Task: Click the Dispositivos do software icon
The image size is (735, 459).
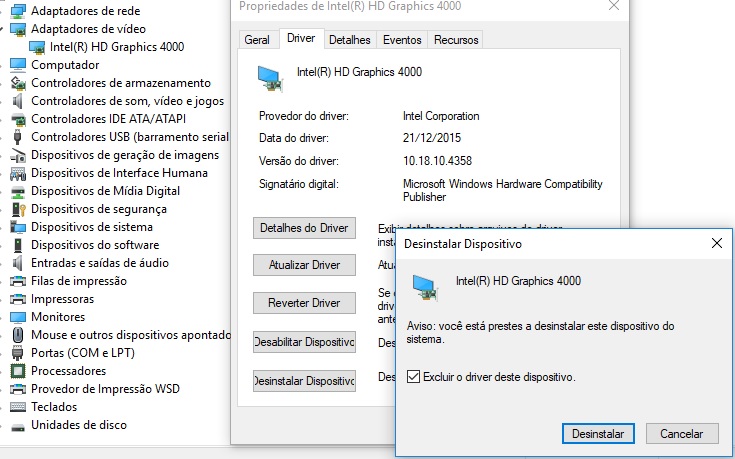Action: 18,245
